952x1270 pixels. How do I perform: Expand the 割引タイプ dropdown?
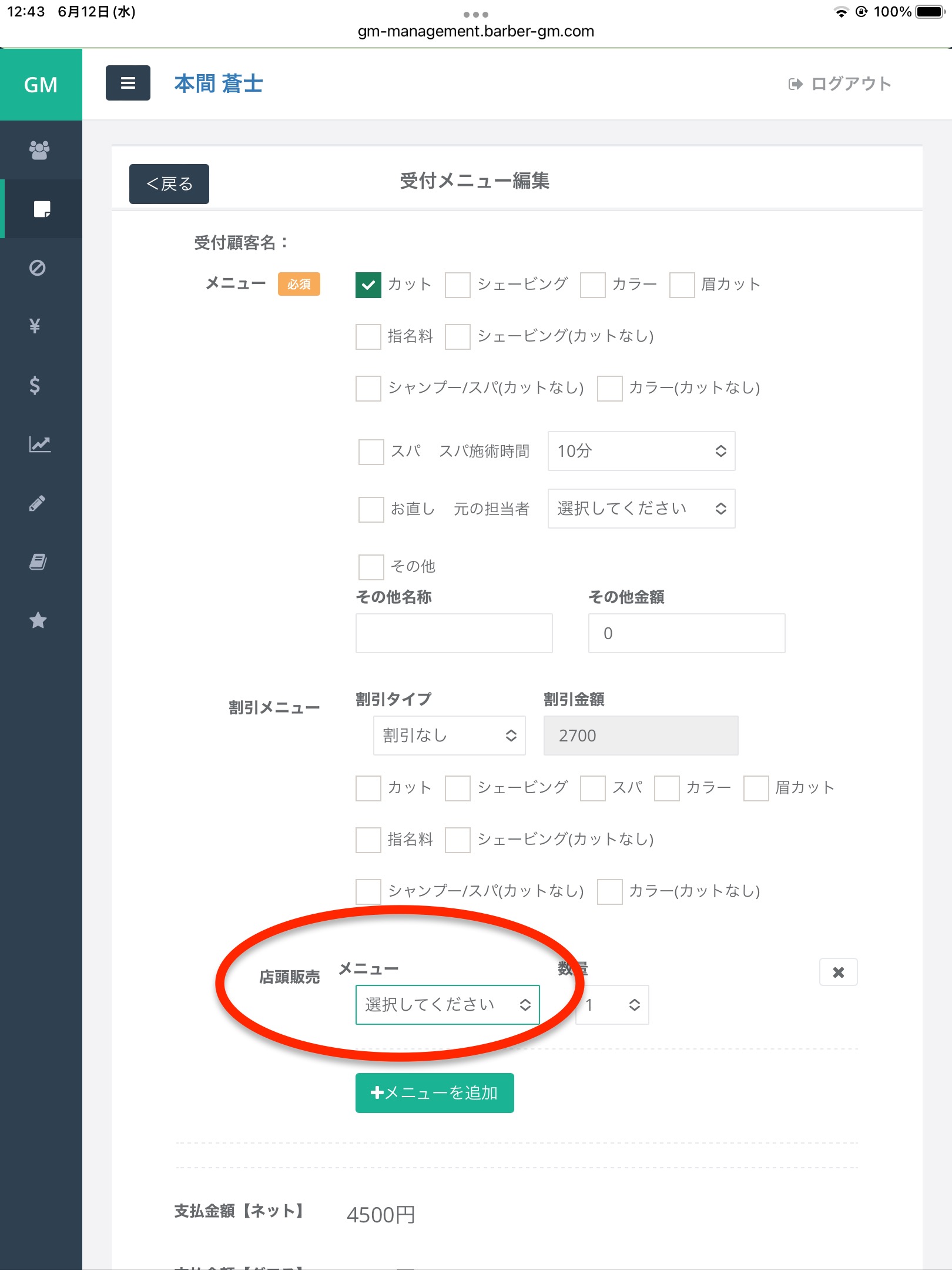pyautogui.click(x=450, y=736)
